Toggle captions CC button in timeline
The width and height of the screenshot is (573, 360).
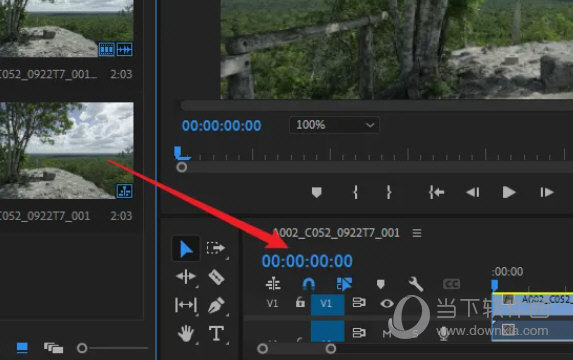[x=451, y=284]
